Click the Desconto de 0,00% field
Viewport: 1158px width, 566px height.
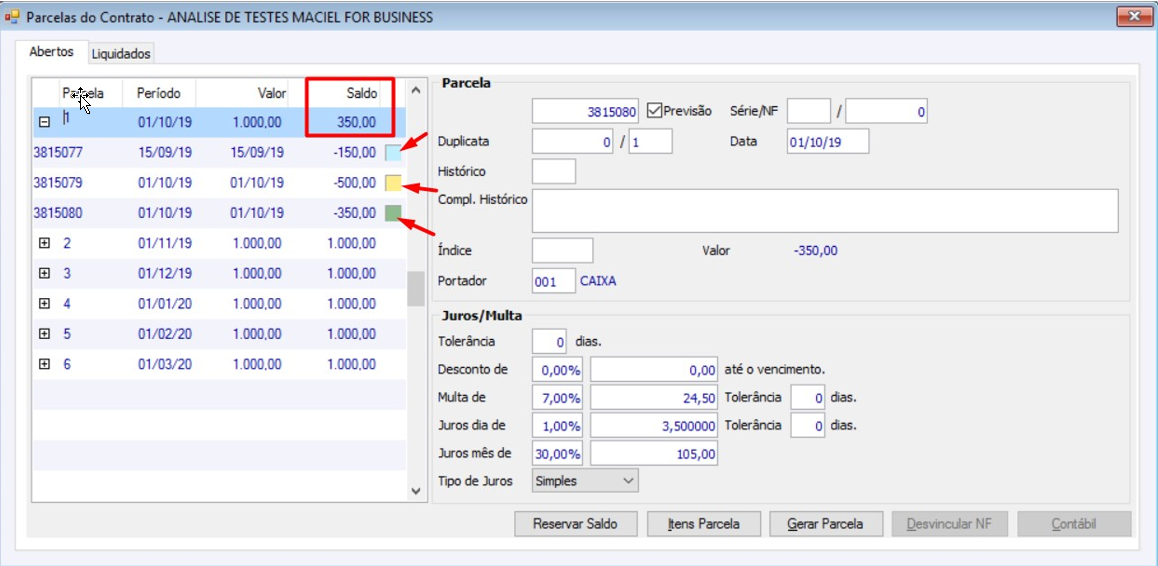click(x=557, y=369)
